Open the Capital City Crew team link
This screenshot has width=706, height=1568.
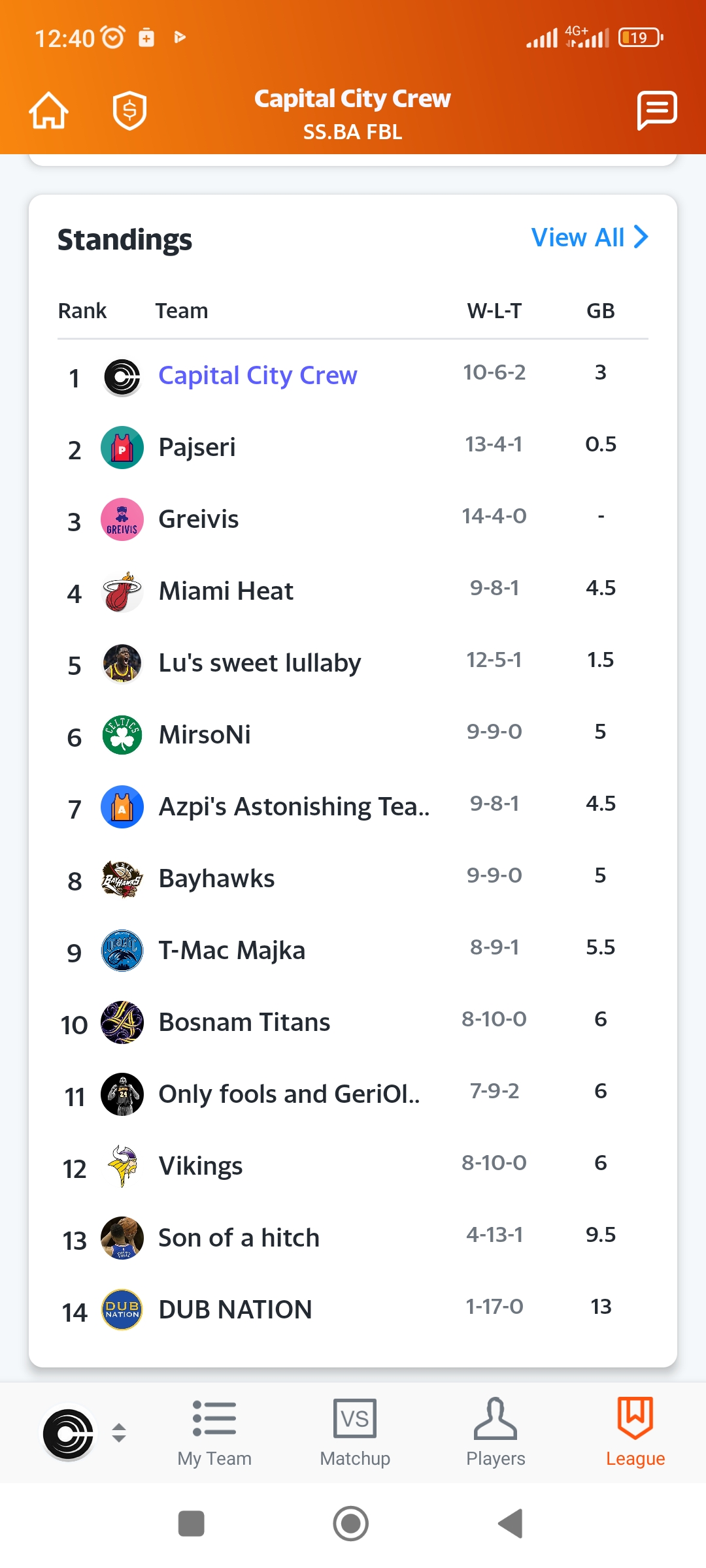tap(258, 376)
